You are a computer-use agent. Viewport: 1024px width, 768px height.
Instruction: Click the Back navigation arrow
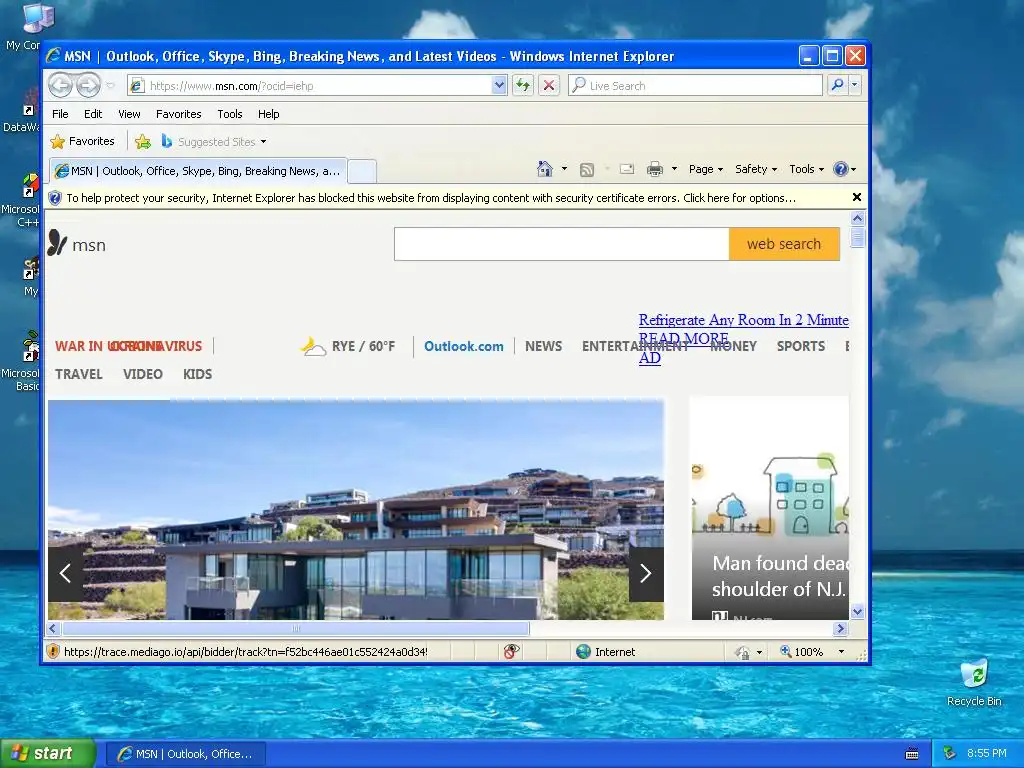61,86
